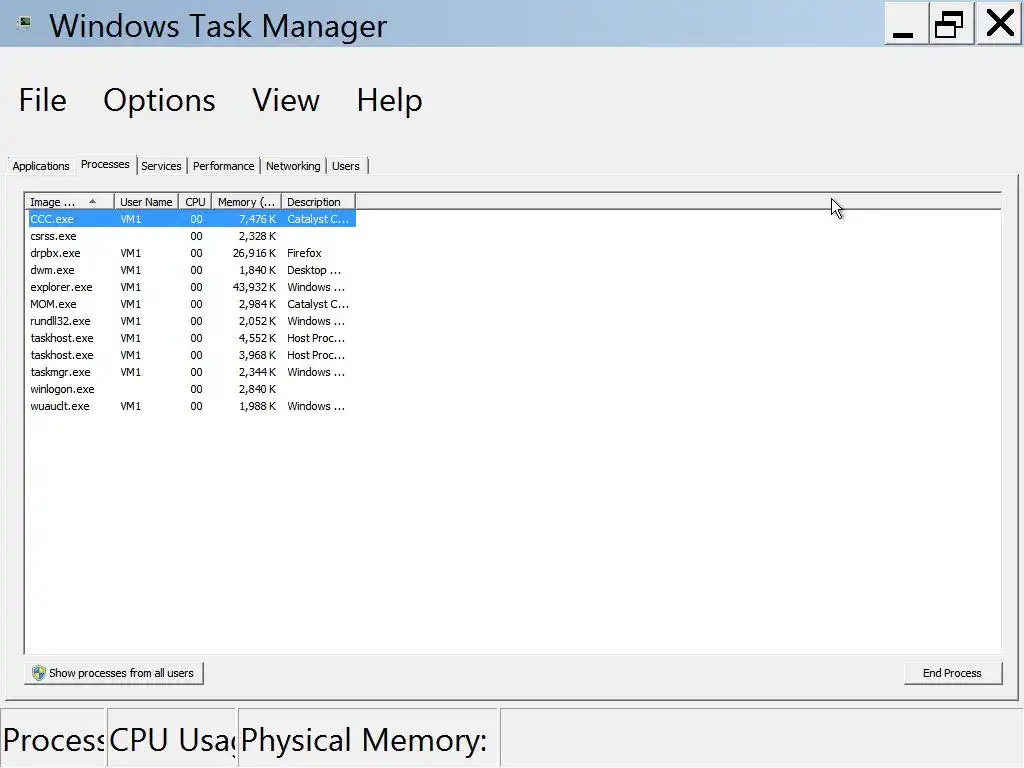Sort by Description column header
The height and width of the screenshot is (768, 1024).
coord(318,202)
